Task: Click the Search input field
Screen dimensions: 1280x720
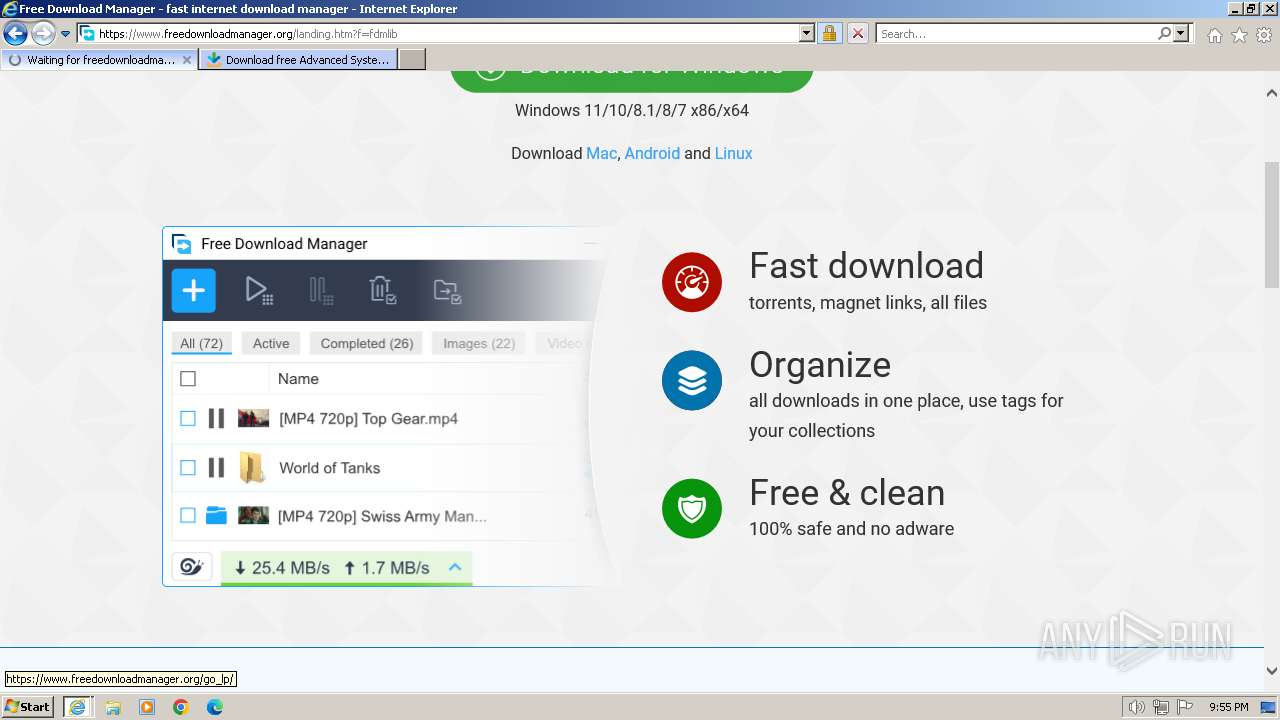Action: click(1016, 33)
